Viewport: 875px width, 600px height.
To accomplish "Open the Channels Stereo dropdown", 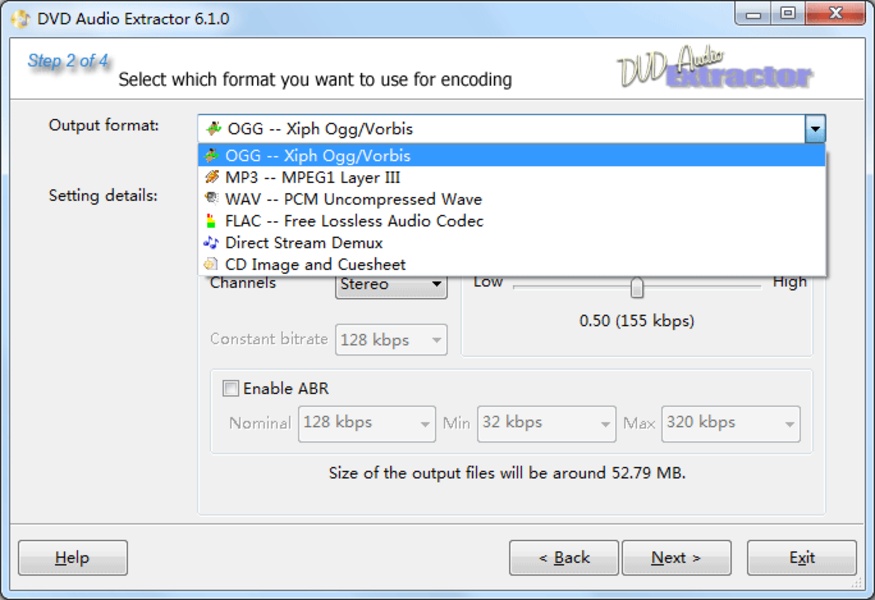I will (x=391, y=284).
